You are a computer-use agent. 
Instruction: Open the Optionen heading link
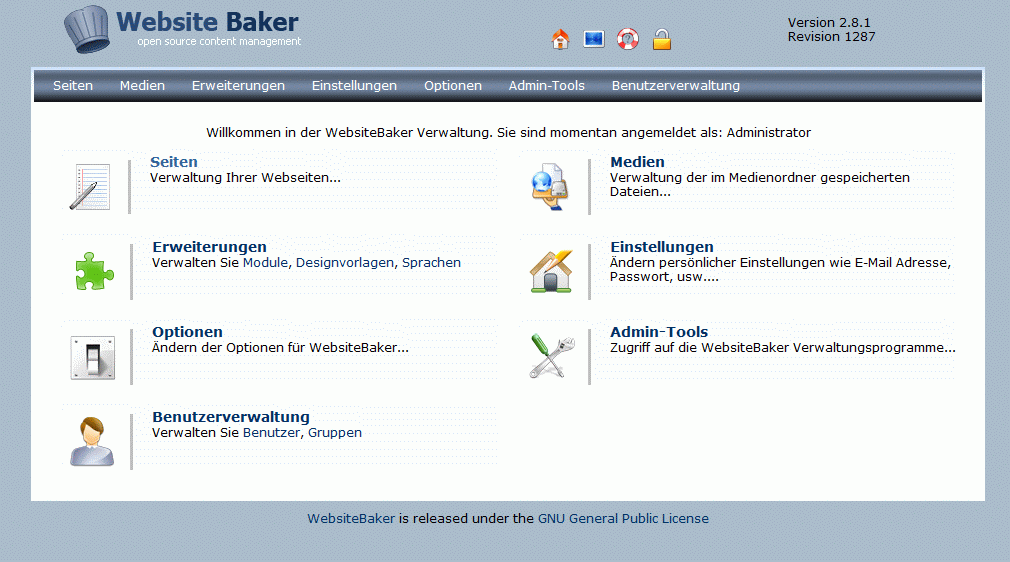(x=187, y=332)
